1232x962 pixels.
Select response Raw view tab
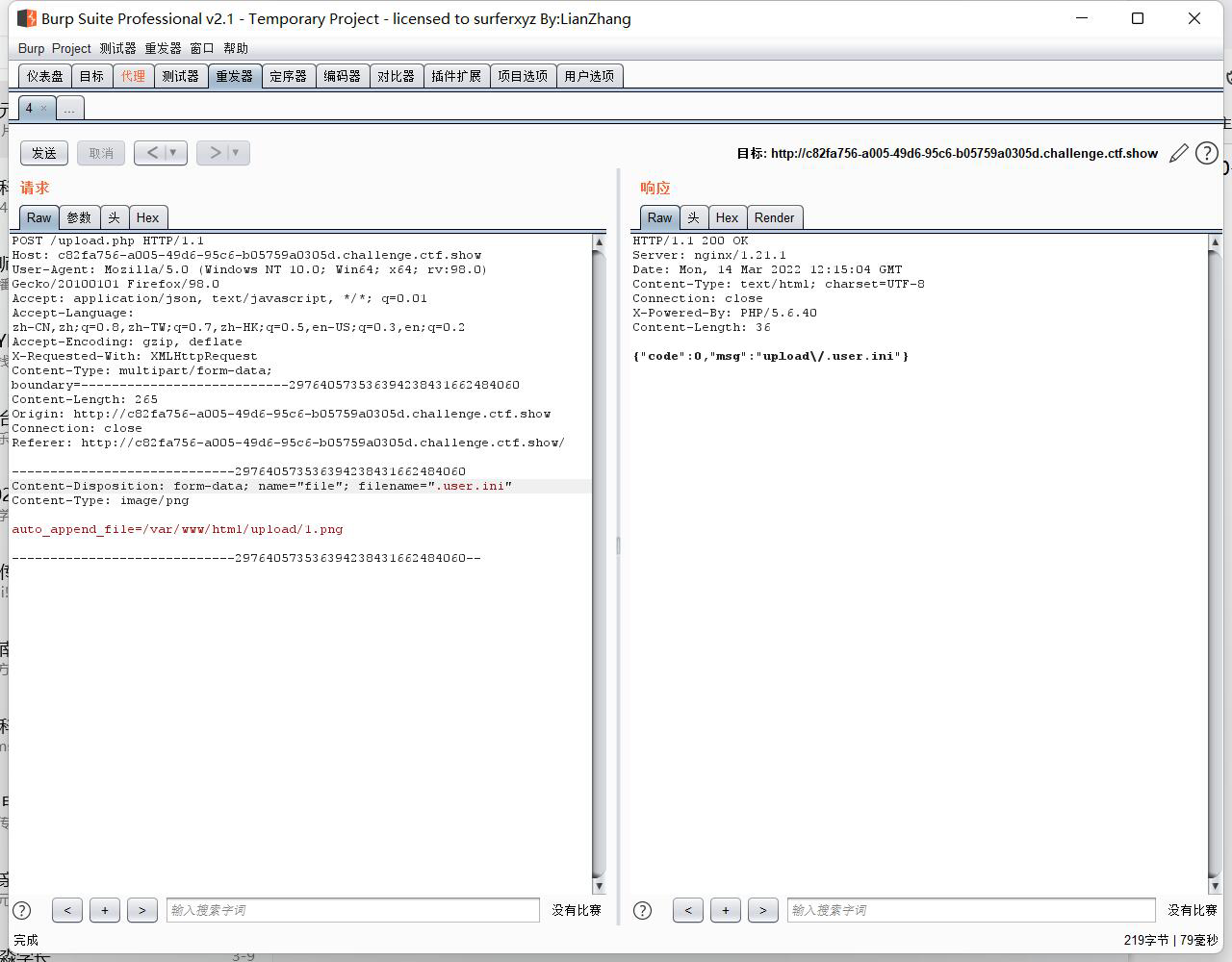coord(660,217)
